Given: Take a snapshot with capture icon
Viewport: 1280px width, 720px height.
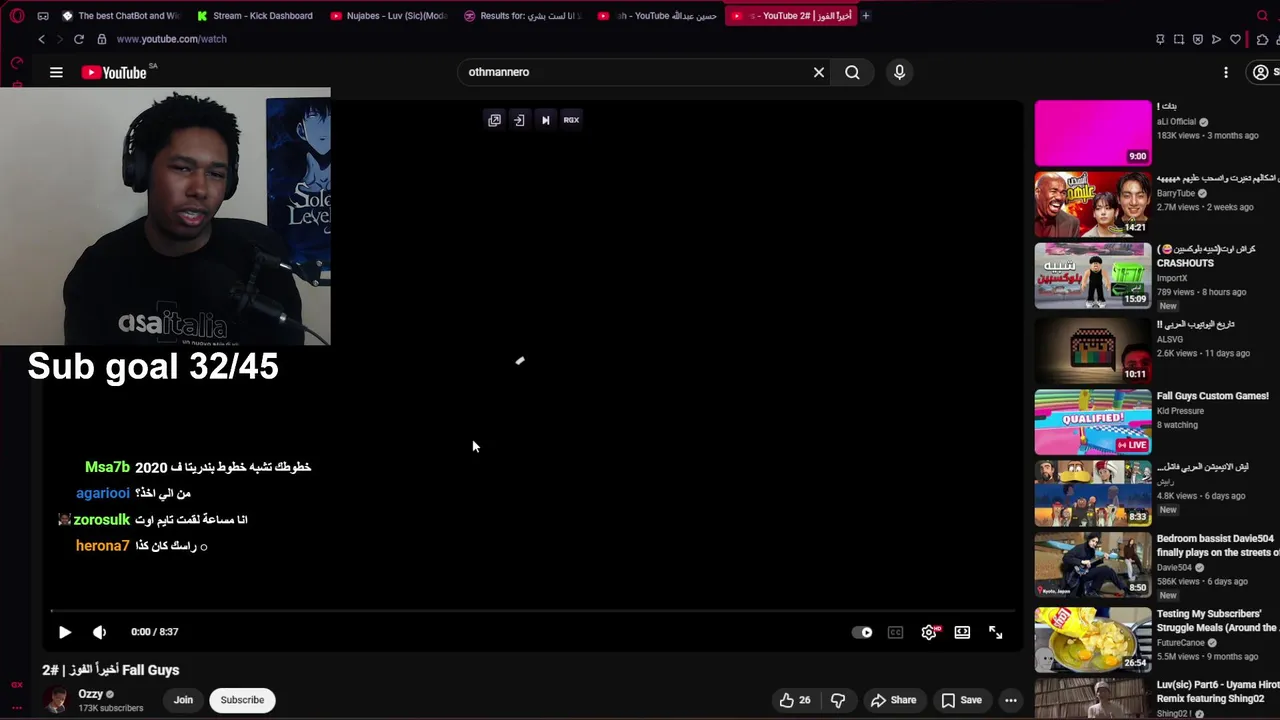Looking at the screenshot, I should [1179, 39].
